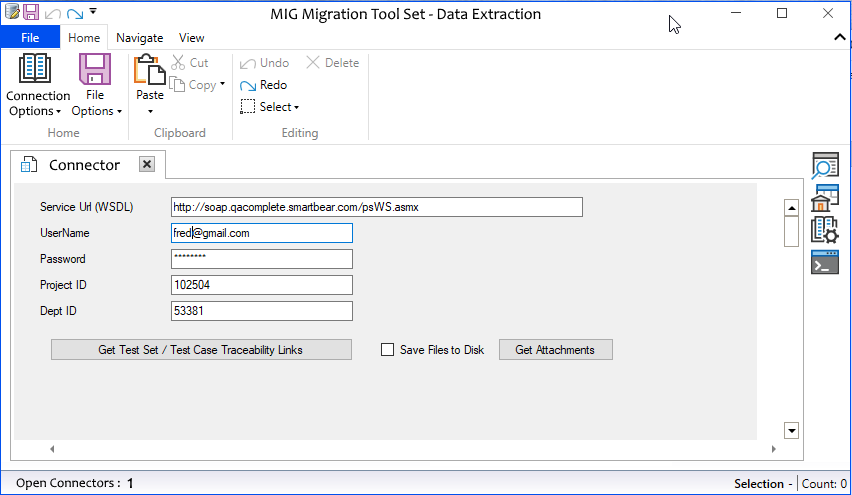Screen dimensions: 852x495
Task: Click the Dept ID field
Action: pyautogui.click(x=262, y=311)
